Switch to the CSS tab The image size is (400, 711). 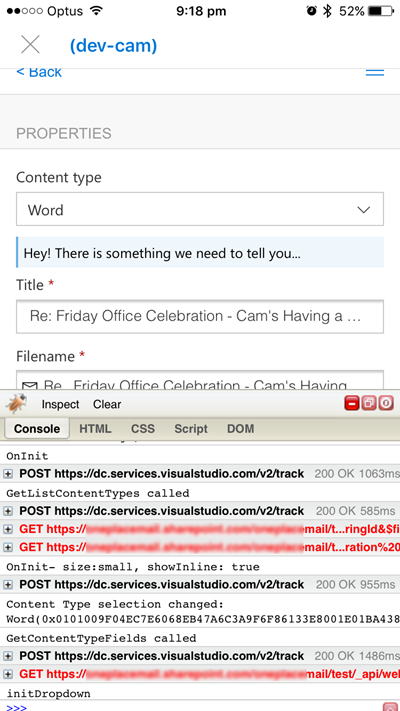click(143, 429)
